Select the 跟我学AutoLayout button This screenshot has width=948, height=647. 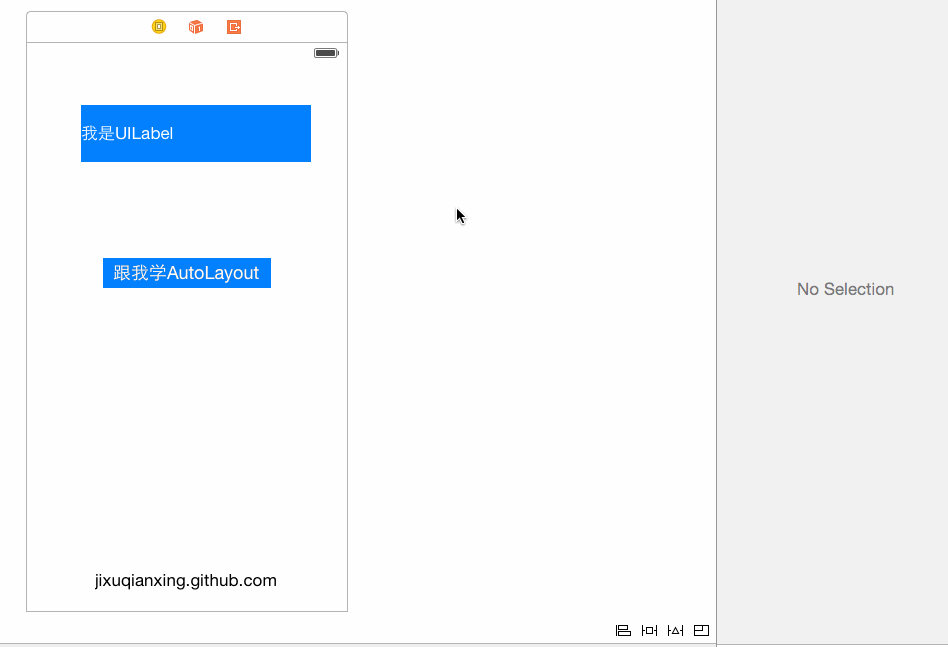click(x=187, y=273)
